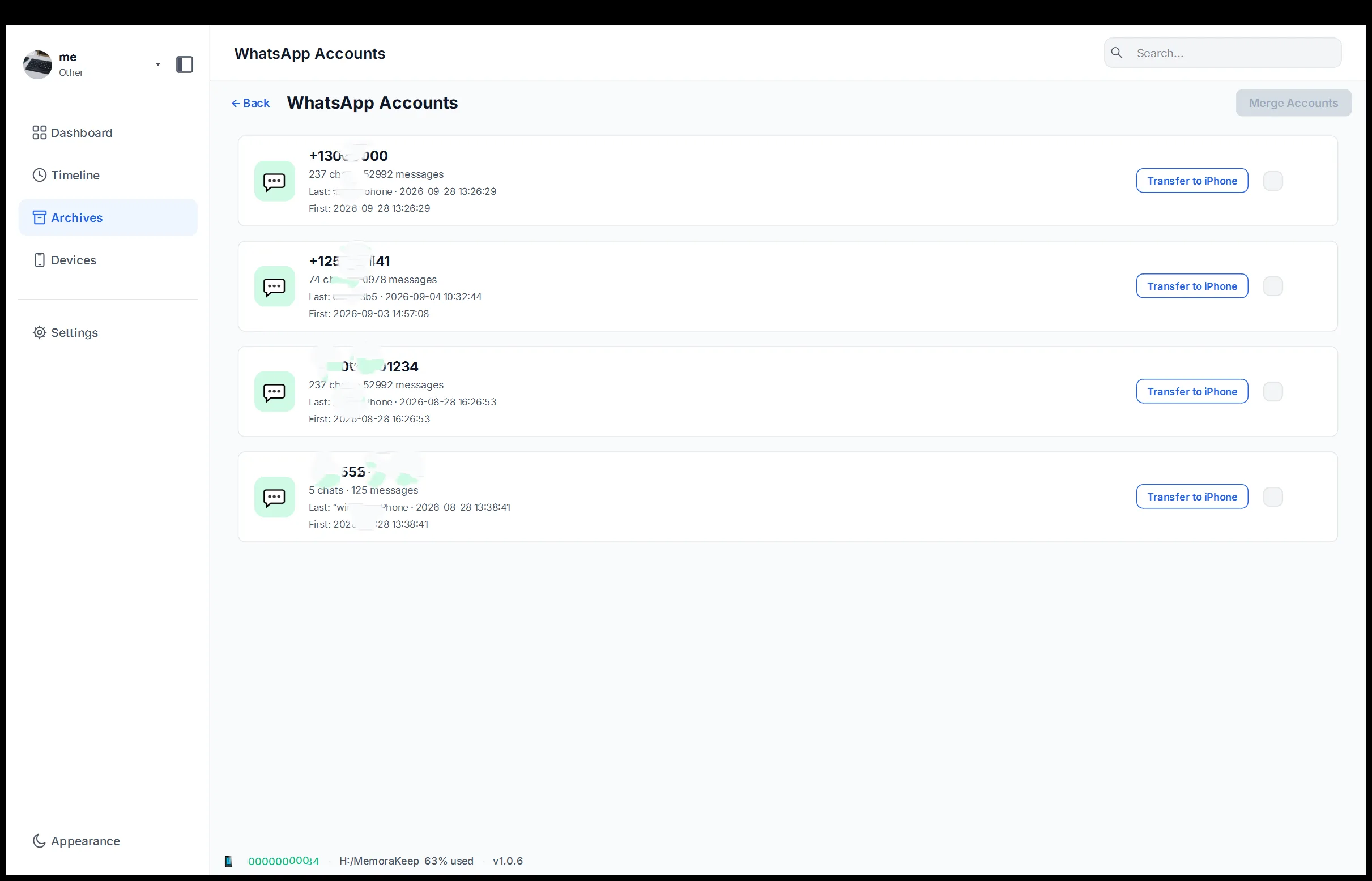This screenshot has width=1372, height=881.
Task: Select the H:/MemoraKeep 63% used status
Action: 406,861
